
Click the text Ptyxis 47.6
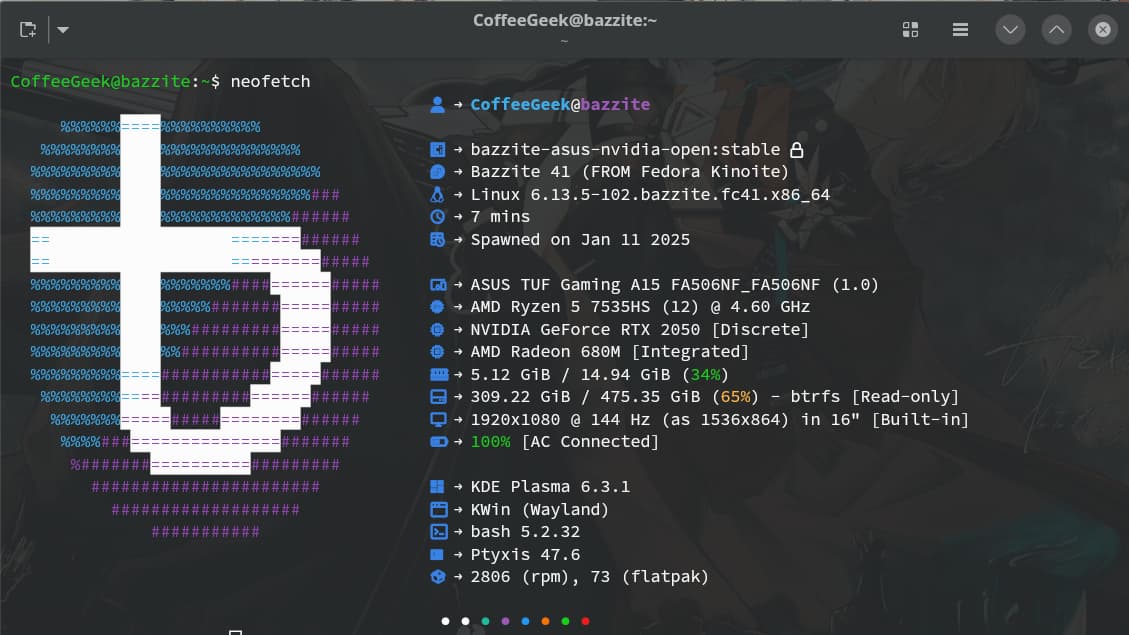(525, 554)
